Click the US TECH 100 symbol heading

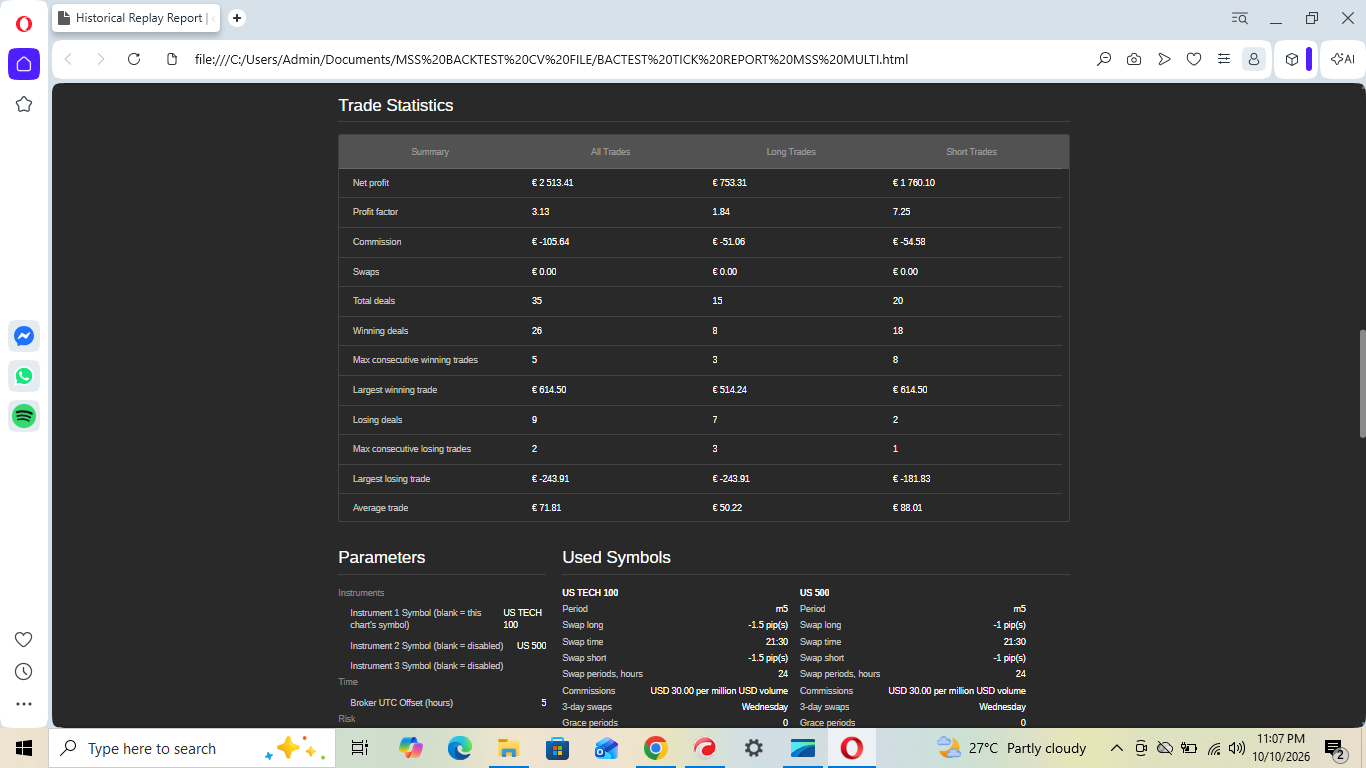tap(590, 593)
